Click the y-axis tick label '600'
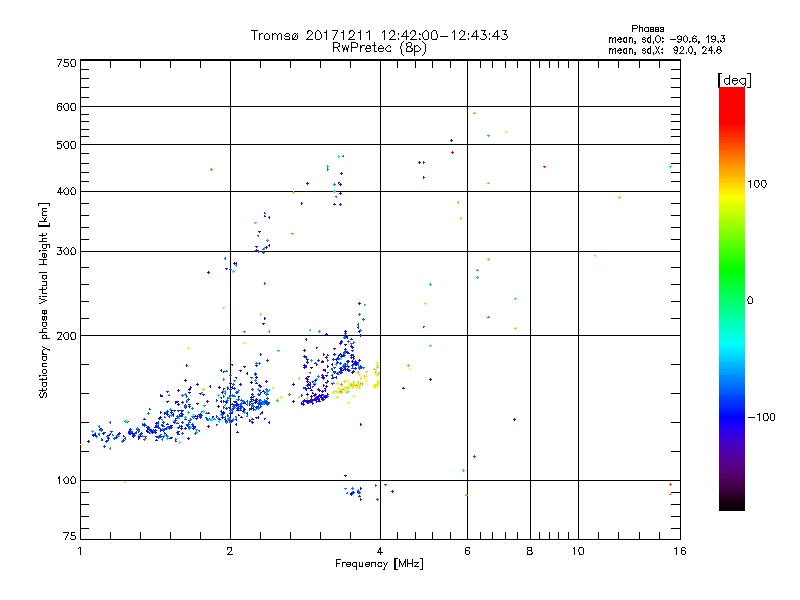The image size is (800, 600). pyautogui.click(x=66, y=107)
